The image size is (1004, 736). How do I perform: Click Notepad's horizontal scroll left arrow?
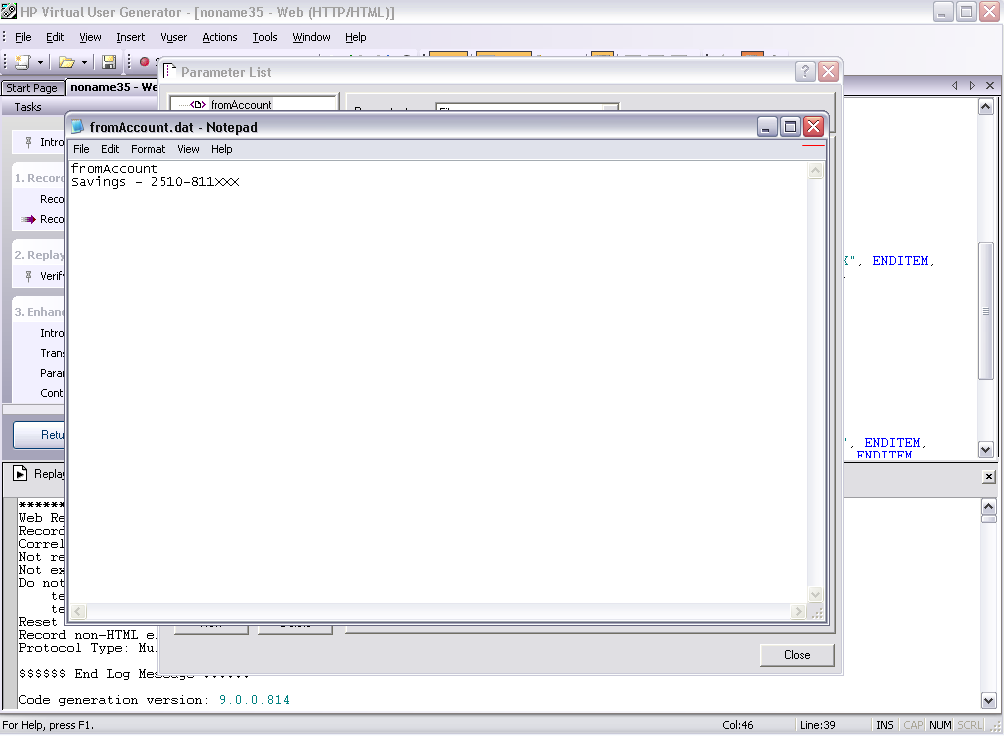coord(77,612)
